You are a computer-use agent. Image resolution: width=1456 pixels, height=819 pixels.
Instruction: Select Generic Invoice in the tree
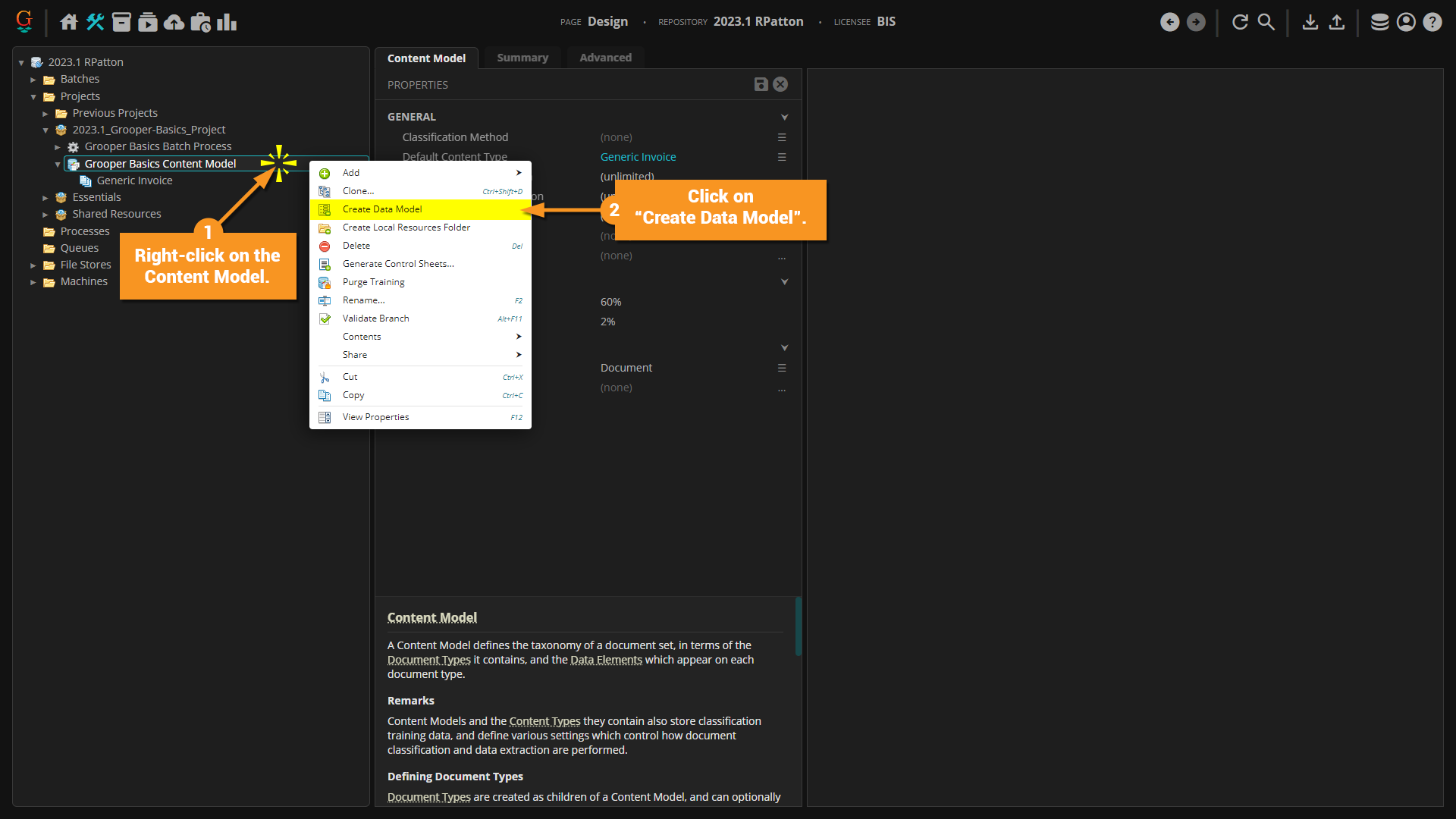click(134, 180)
